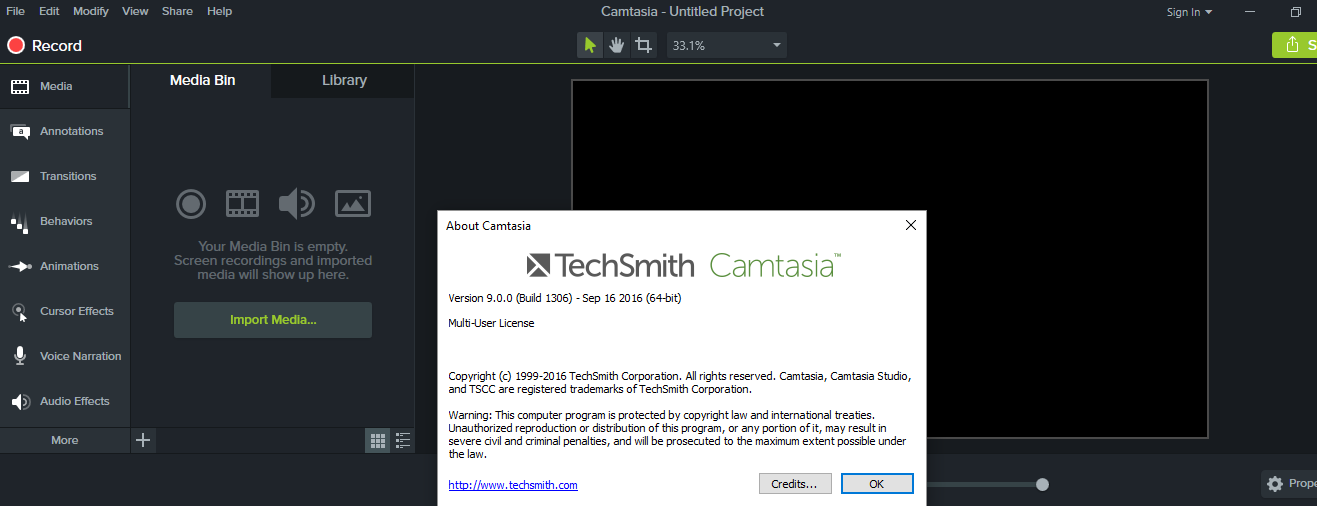Image resolution: width=1317 pixels, height=506 pixels.
Task: Click the image picture icon in bin
Action: tap(353, 204)
